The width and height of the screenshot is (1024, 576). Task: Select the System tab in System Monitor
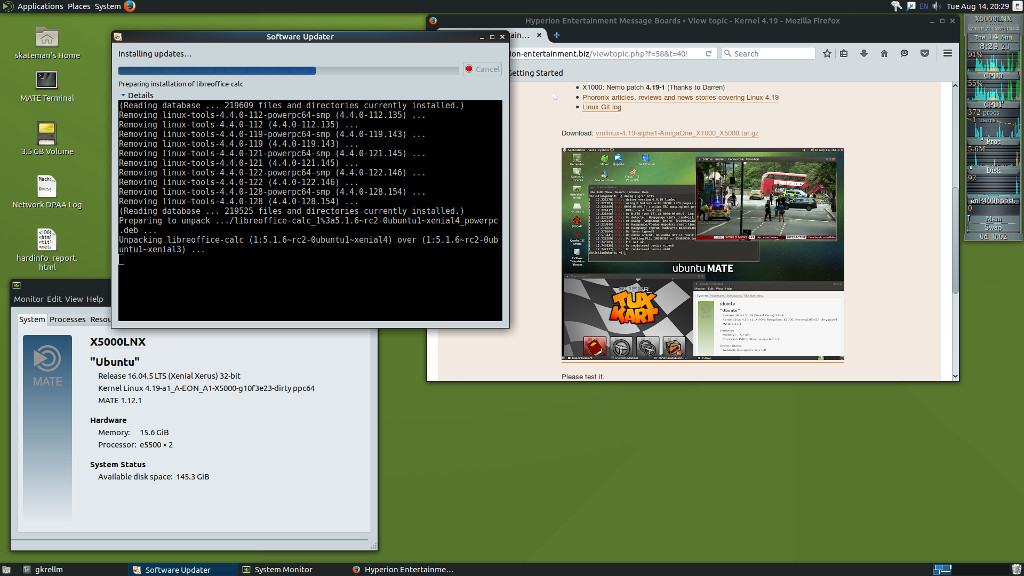point(31,319)
